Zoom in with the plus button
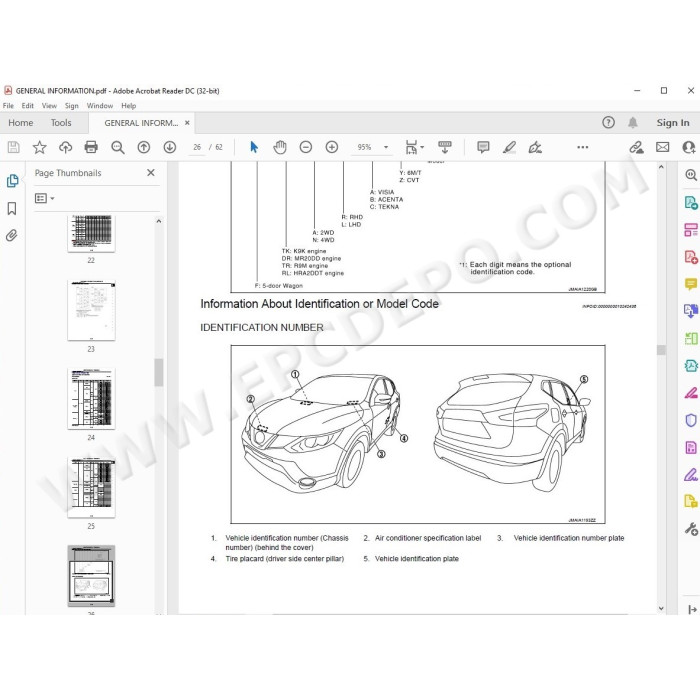 pyautogui.click(x=332, y=147)
